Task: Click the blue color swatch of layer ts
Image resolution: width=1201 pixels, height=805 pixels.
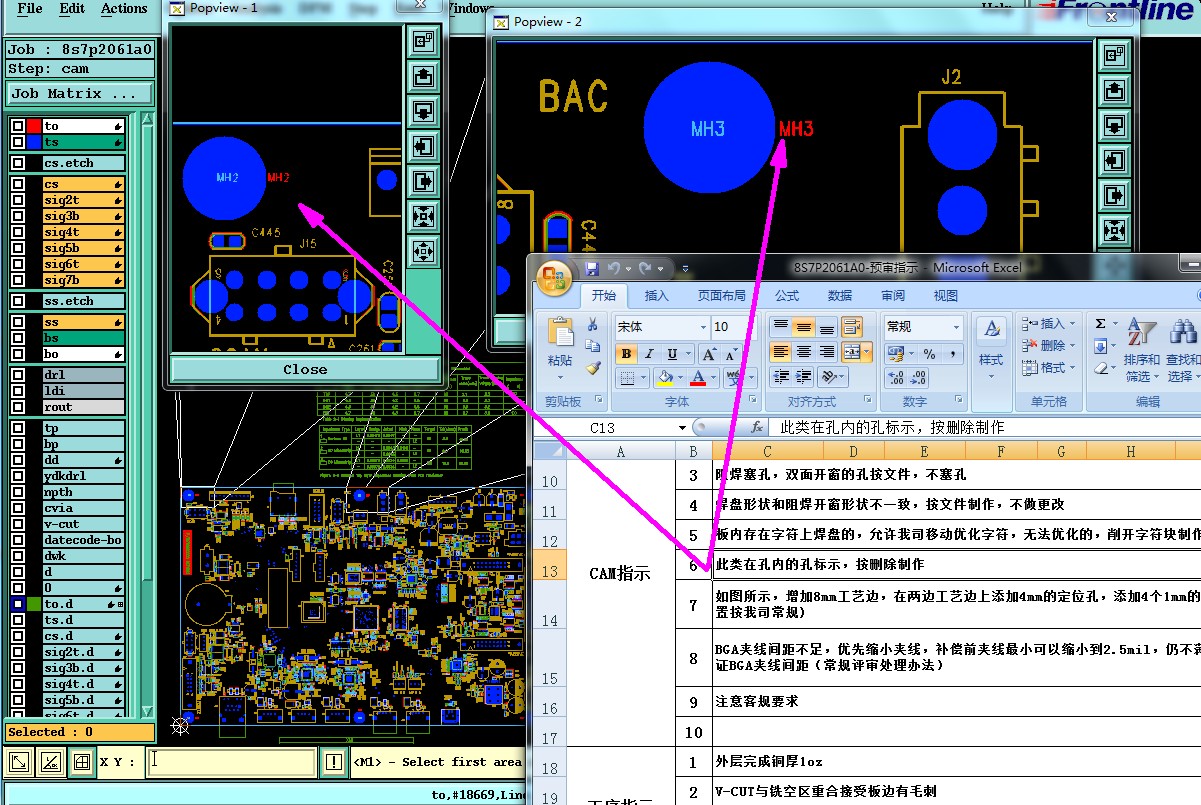Action: coord(33,142)
